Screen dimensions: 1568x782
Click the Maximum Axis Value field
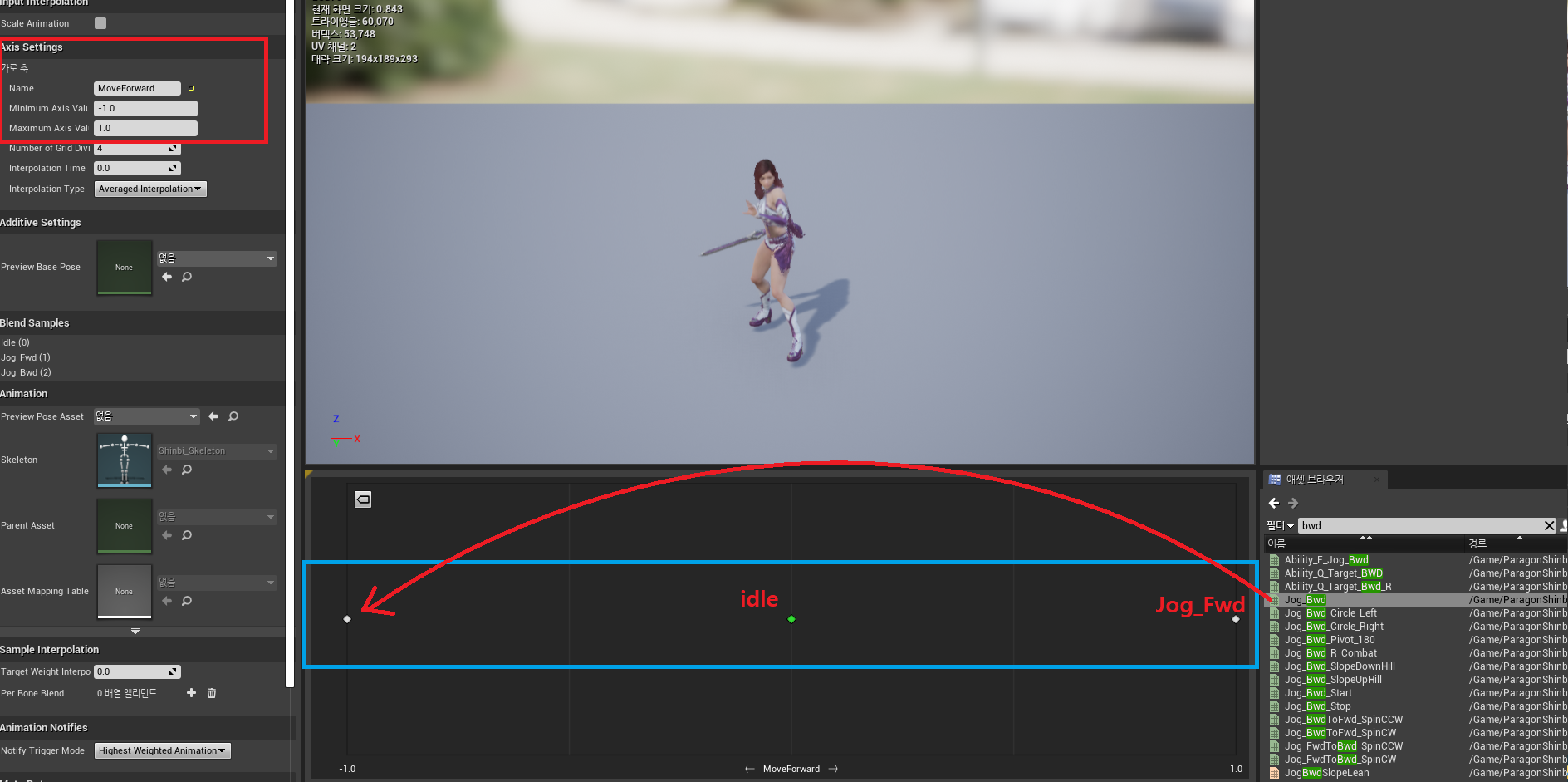pyautogui.click(x=145, y=128)
